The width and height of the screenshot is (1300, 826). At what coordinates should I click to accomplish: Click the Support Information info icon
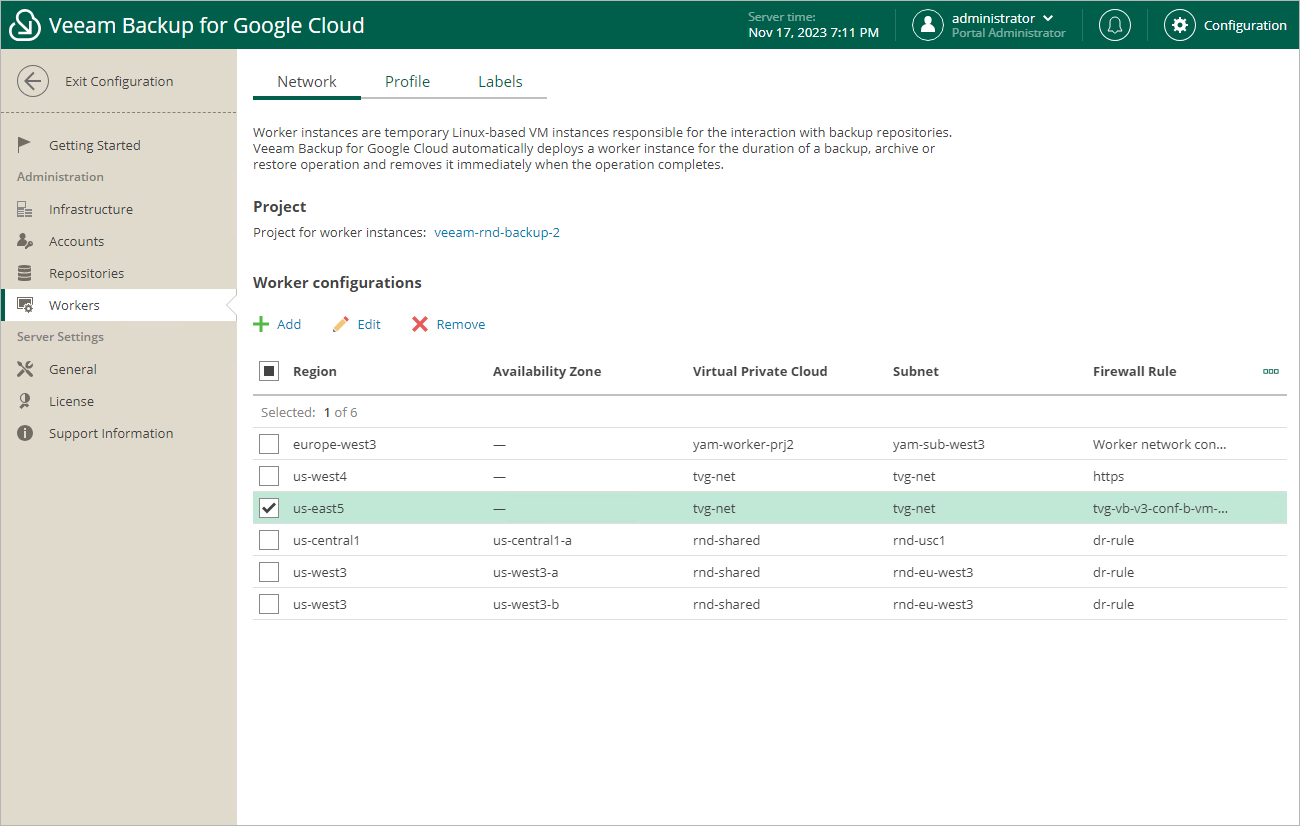25,433
